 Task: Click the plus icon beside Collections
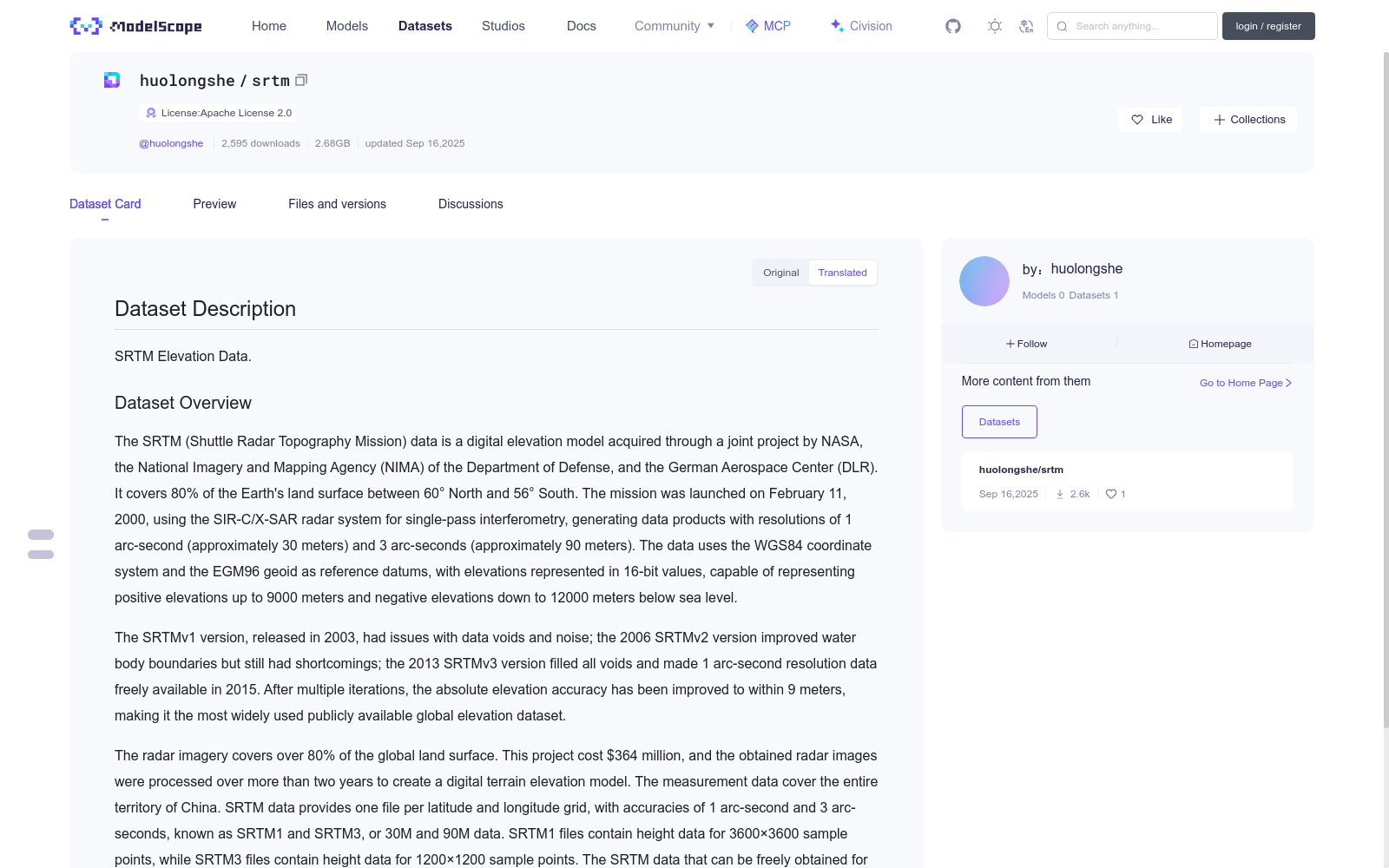(x=1220, y=120)
